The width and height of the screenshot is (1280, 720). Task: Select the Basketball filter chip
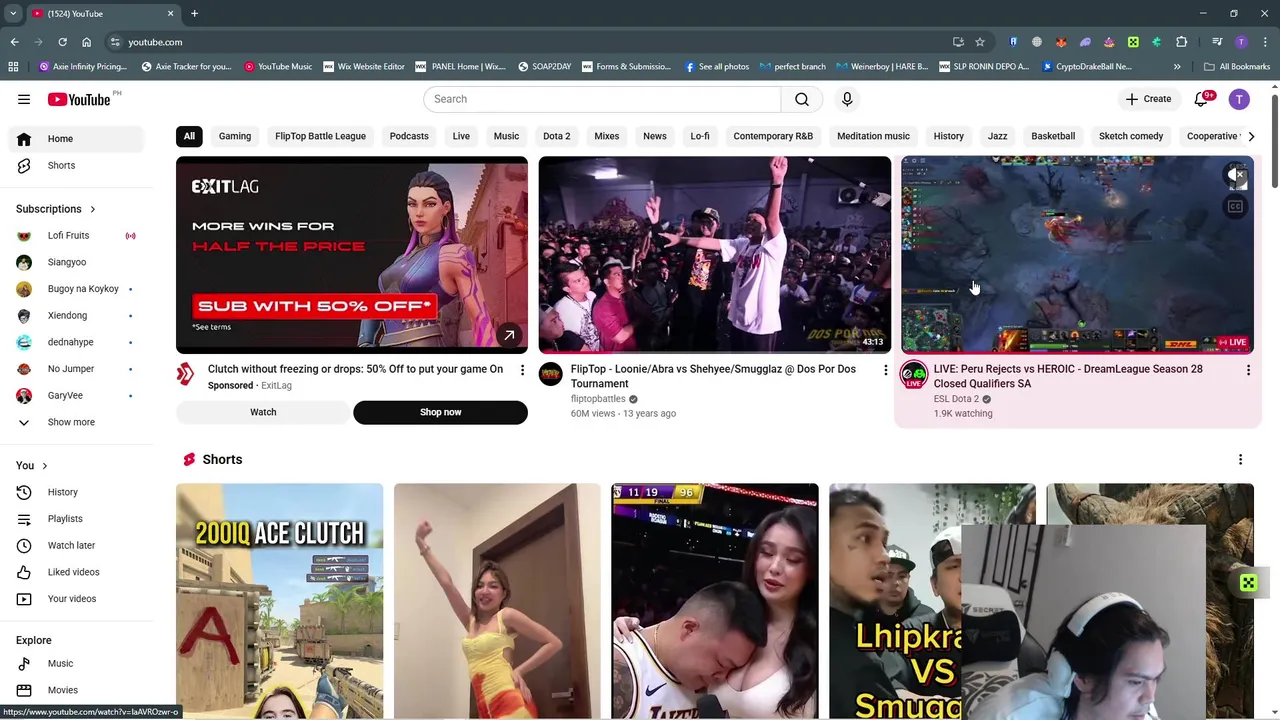1053,136
